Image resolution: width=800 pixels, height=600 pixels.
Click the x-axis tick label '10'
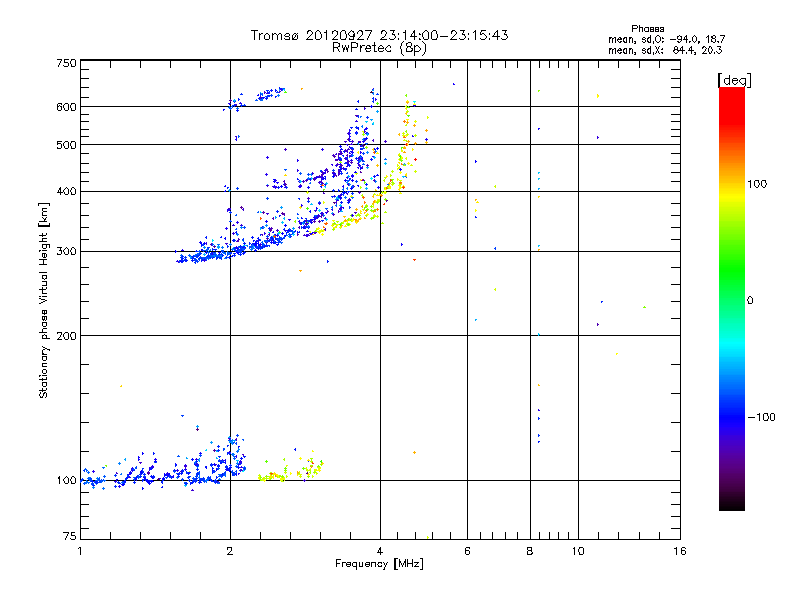(x=578, y=551)
